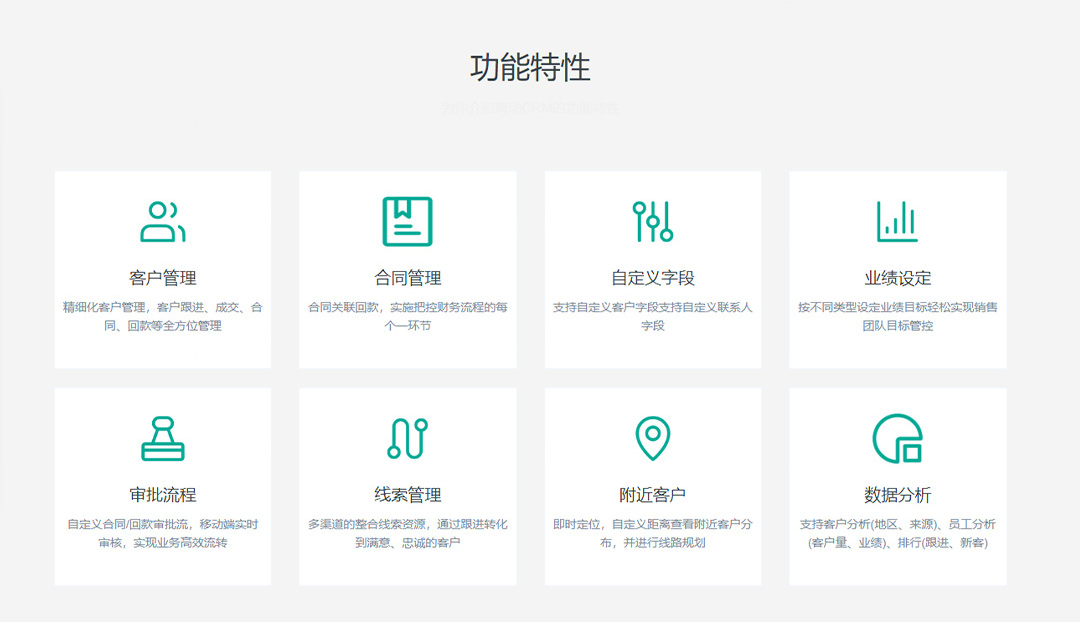1080x622 pixels.
Task: Click the 业绩设定 bar chart icon
Action: click(897, 221)
